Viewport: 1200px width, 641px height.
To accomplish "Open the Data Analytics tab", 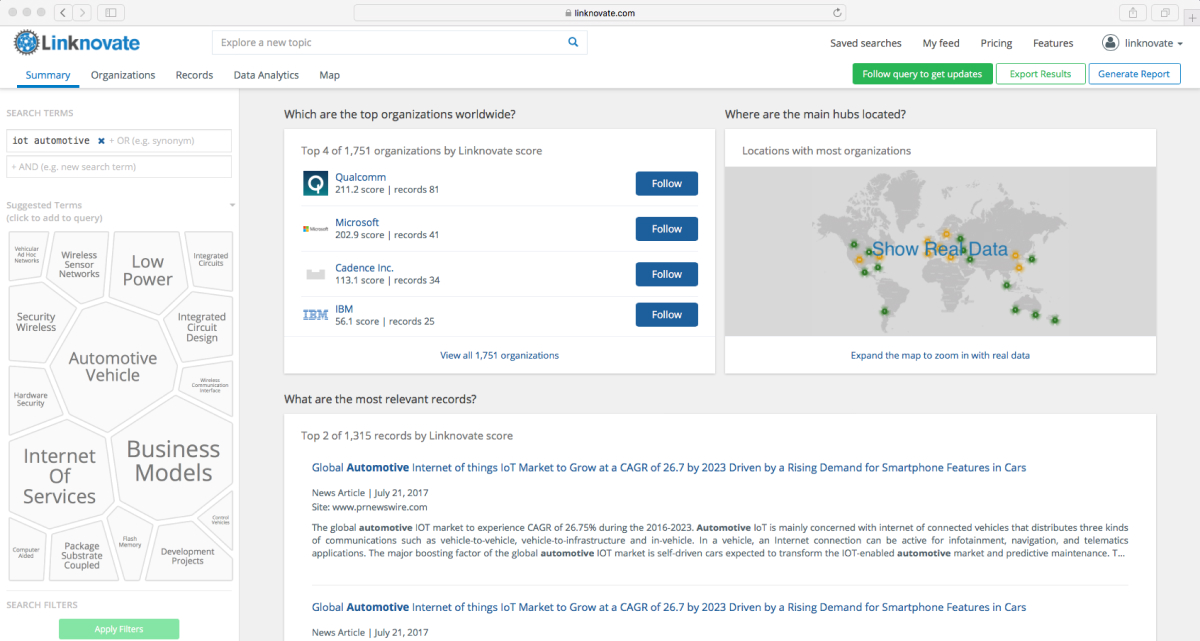I will coord(266,75).
